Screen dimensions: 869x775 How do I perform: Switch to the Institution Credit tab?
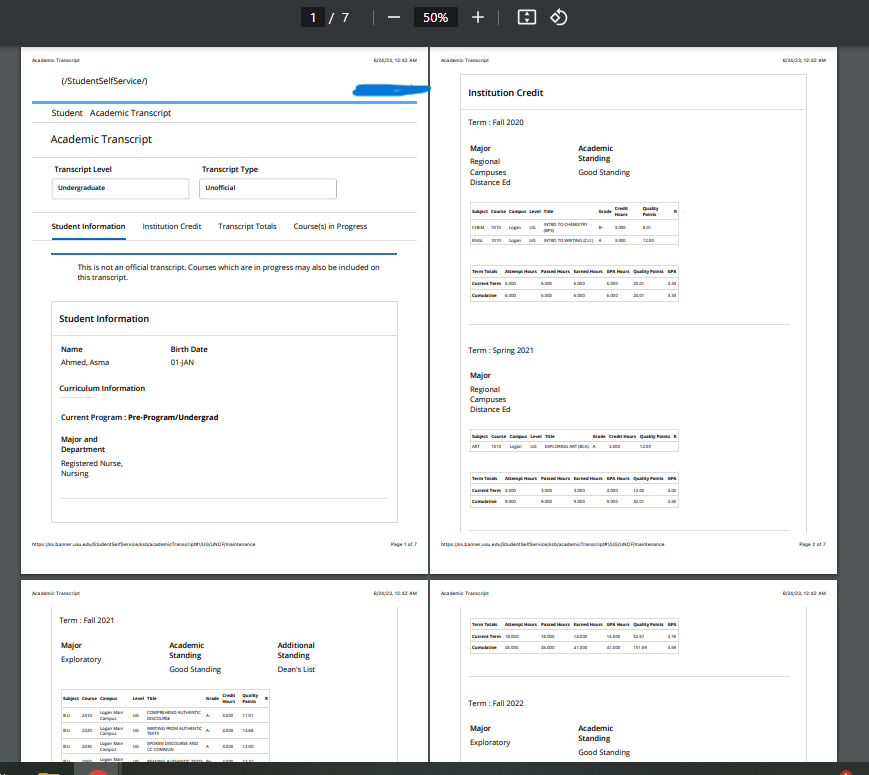pos(172,227)
